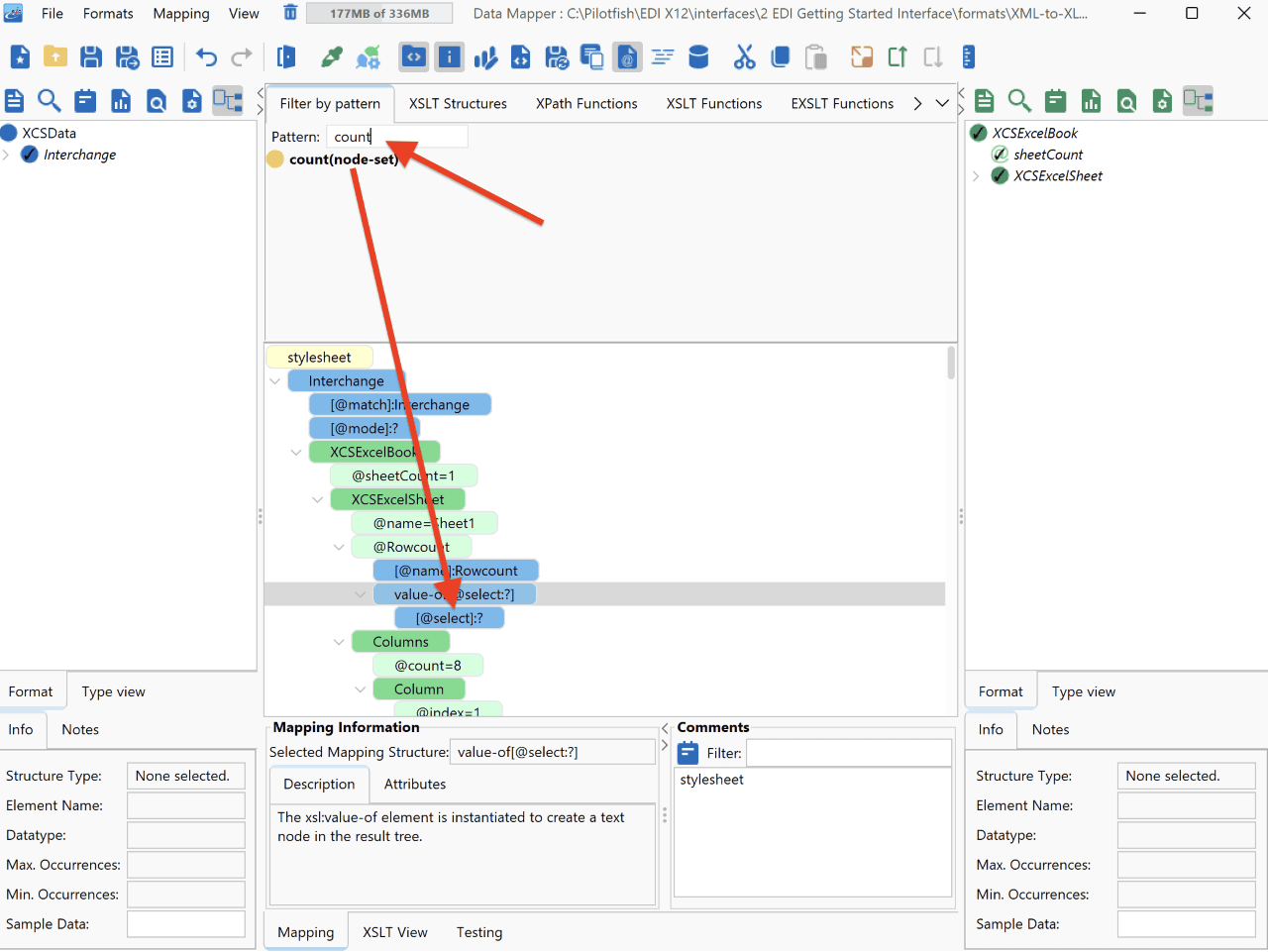
Task: Open the XSLT View bottom tab
Action: coord(395,932)
